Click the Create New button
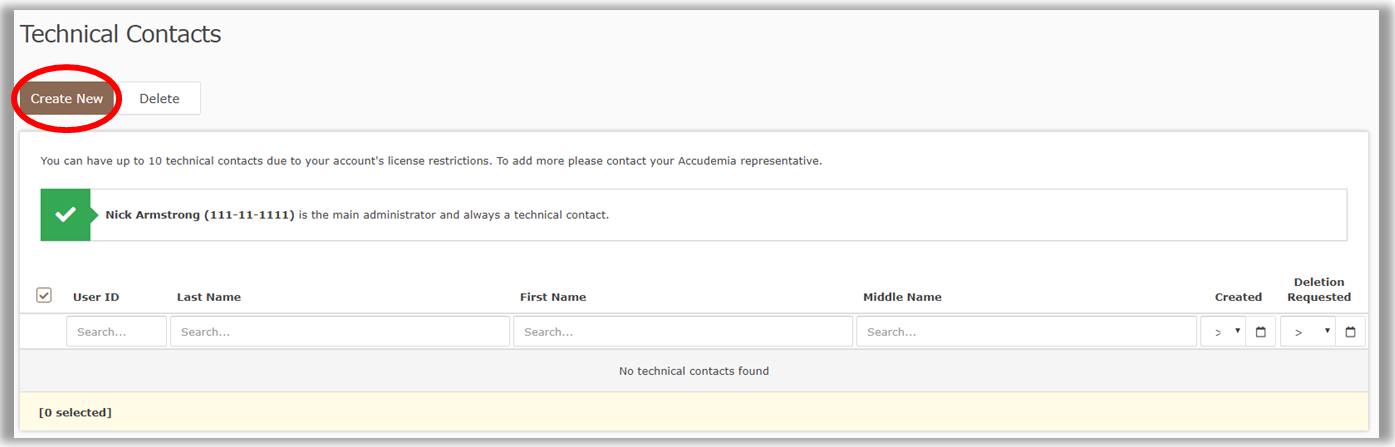Image resolution: width=1395 pixels, height=447 pixels. [67, 99]
